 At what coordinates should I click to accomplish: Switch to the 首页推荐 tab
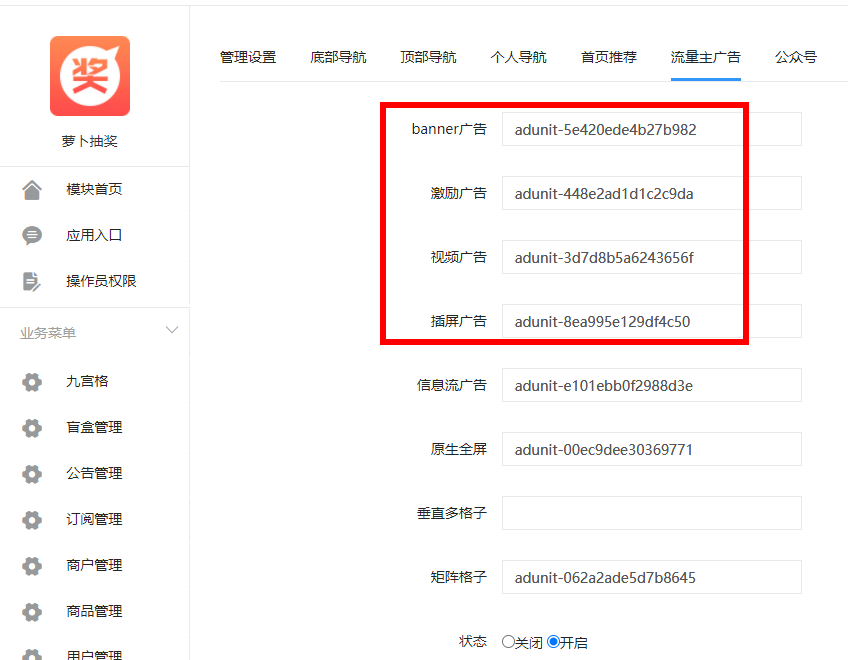coord(608,57)
